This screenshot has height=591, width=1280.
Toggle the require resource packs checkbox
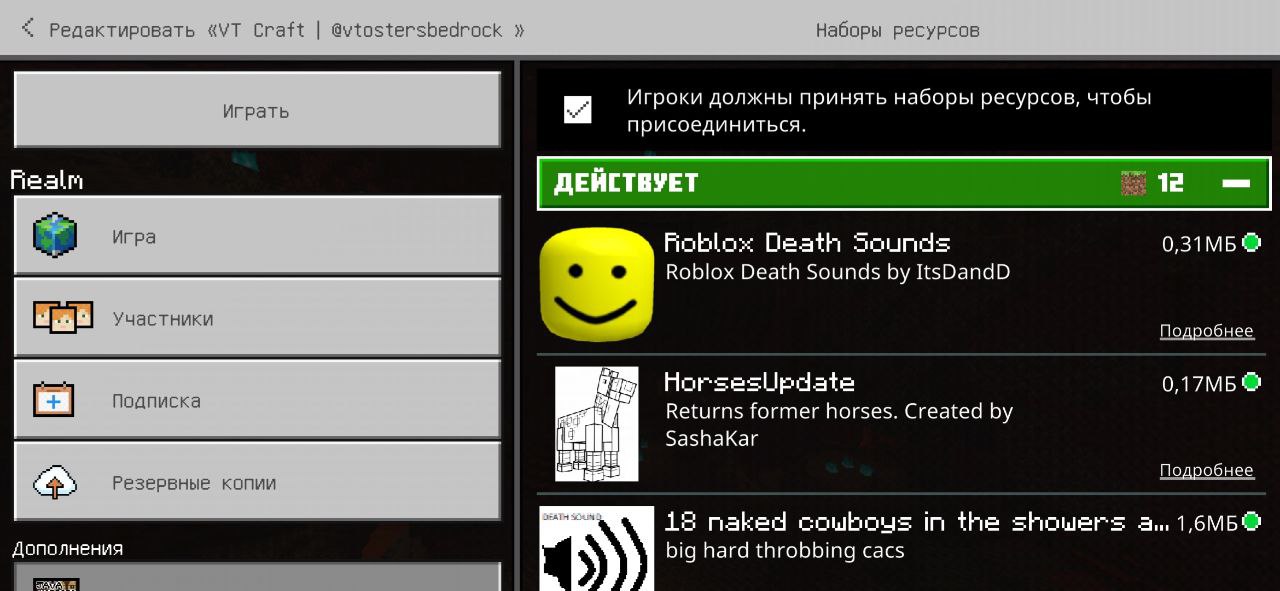click(x=577, y=110)
